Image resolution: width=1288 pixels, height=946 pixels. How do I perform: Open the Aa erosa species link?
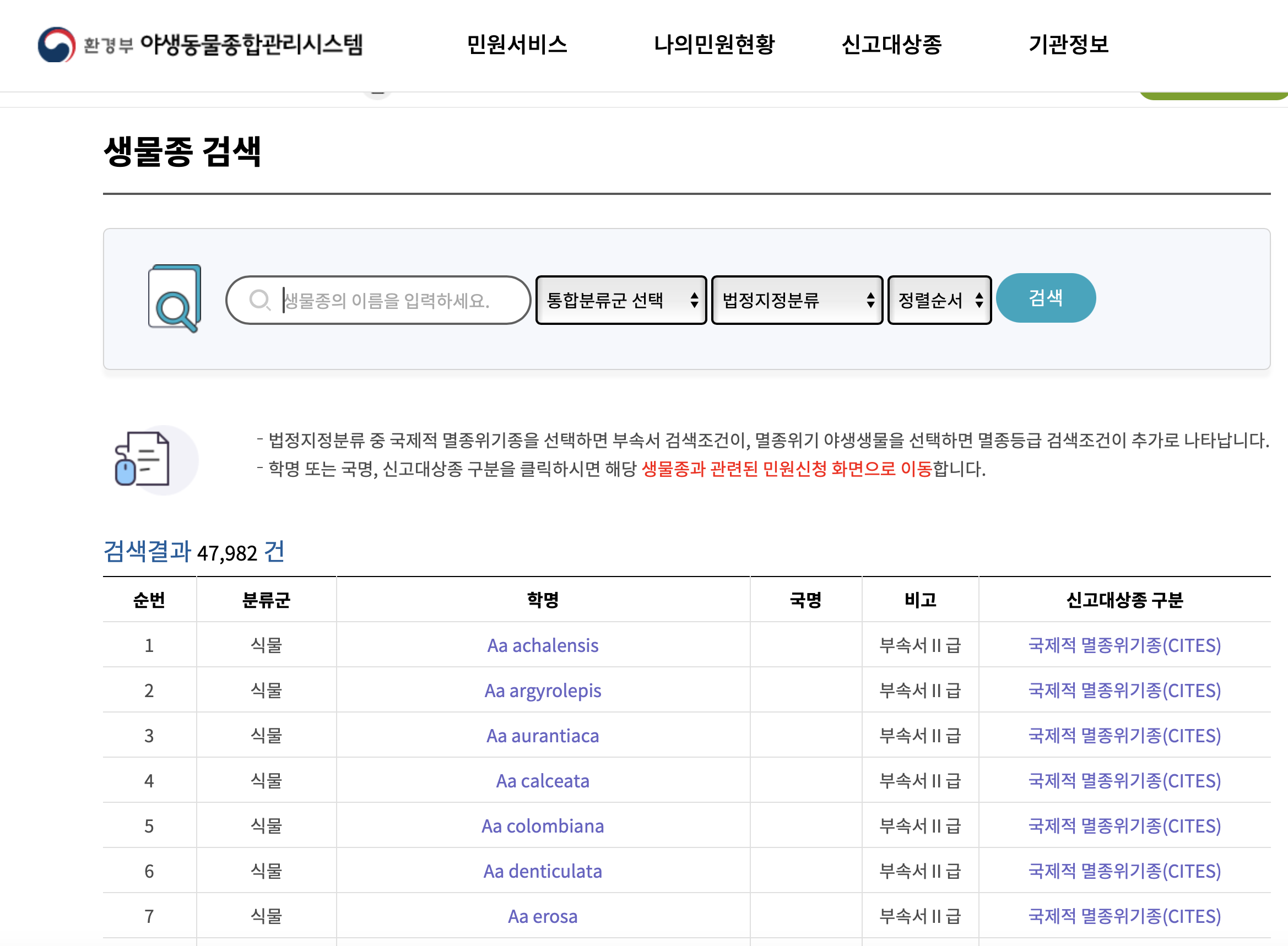point(542,916)
